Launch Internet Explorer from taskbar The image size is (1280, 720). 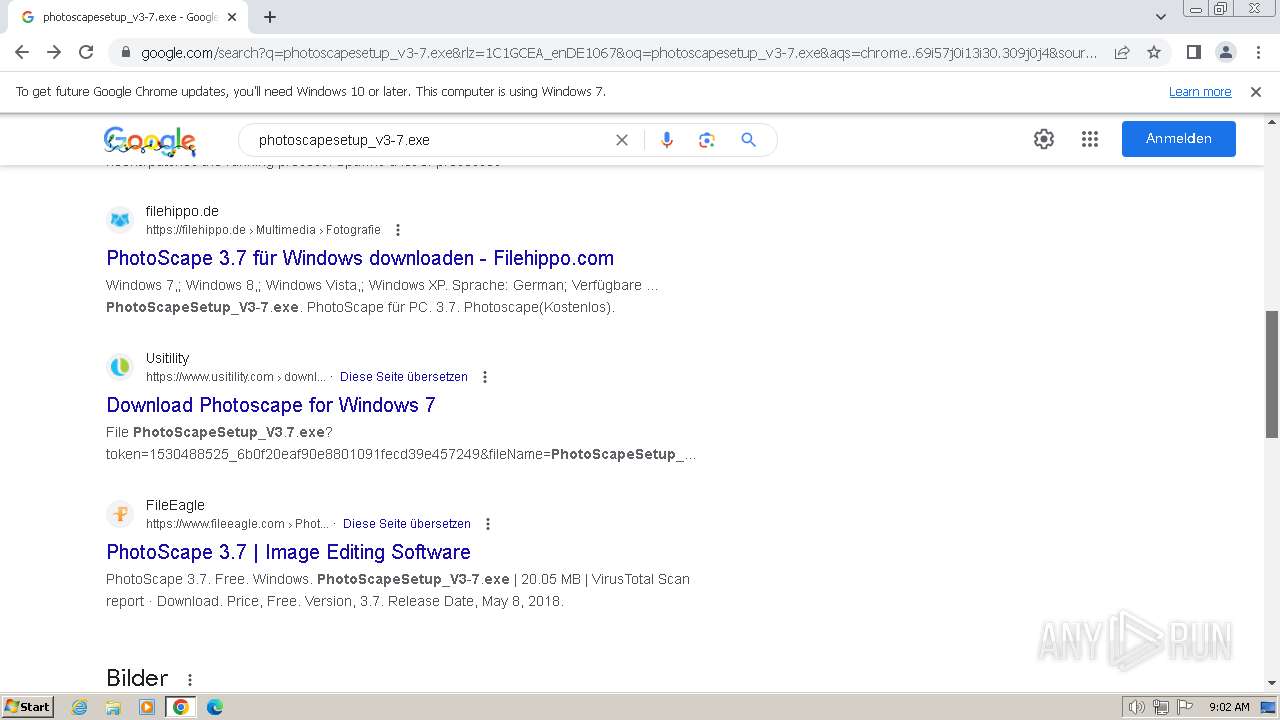[80, 707]
